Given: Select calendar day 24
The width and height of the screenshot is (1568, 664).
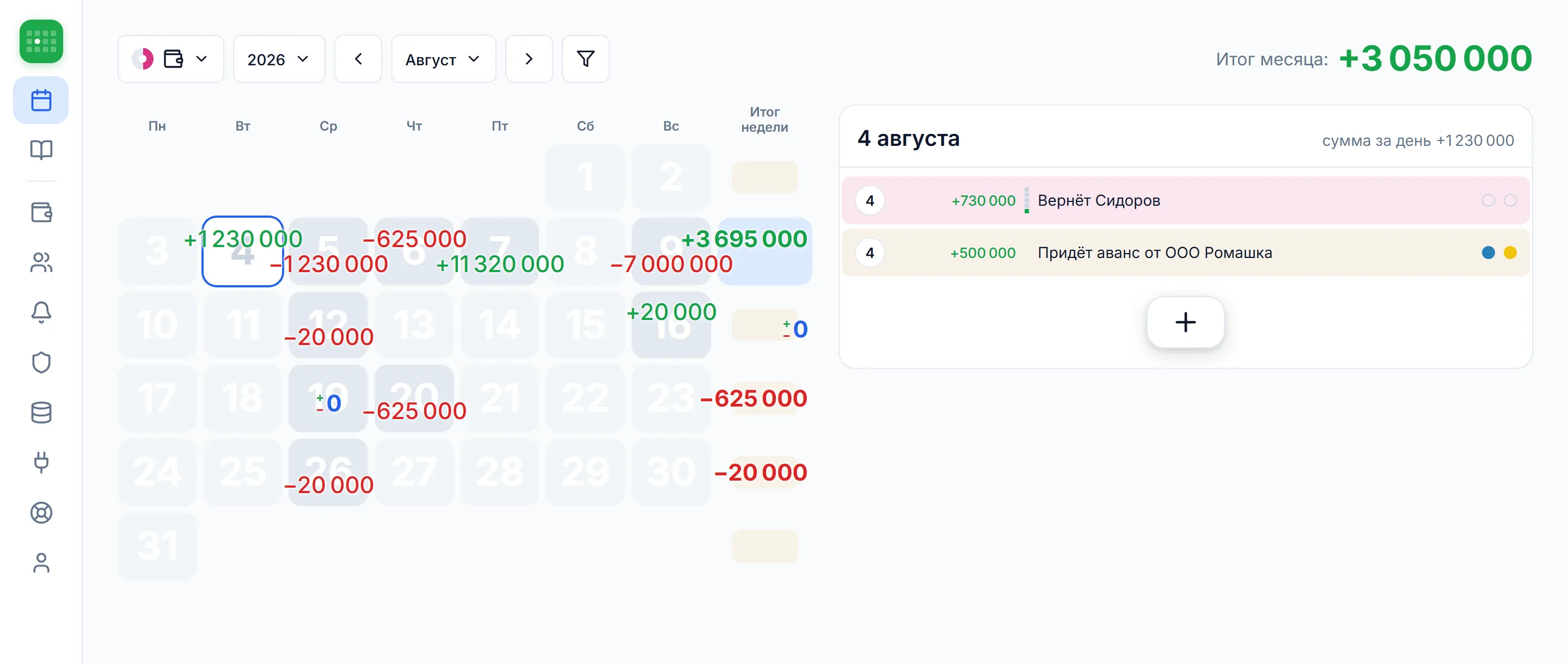Looking at the screenshot, I should click(x=157, y=472).
